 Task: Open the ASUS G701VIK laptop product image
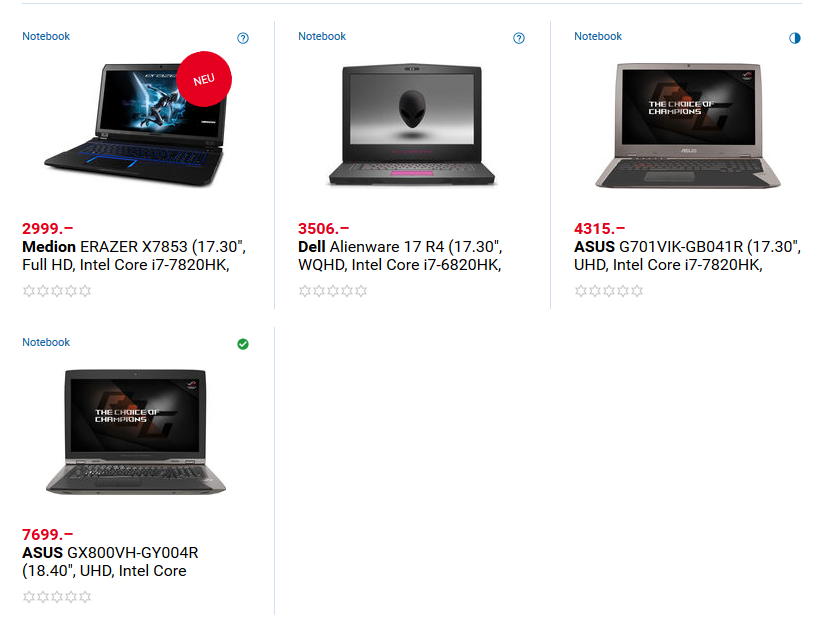click(688, 126)
